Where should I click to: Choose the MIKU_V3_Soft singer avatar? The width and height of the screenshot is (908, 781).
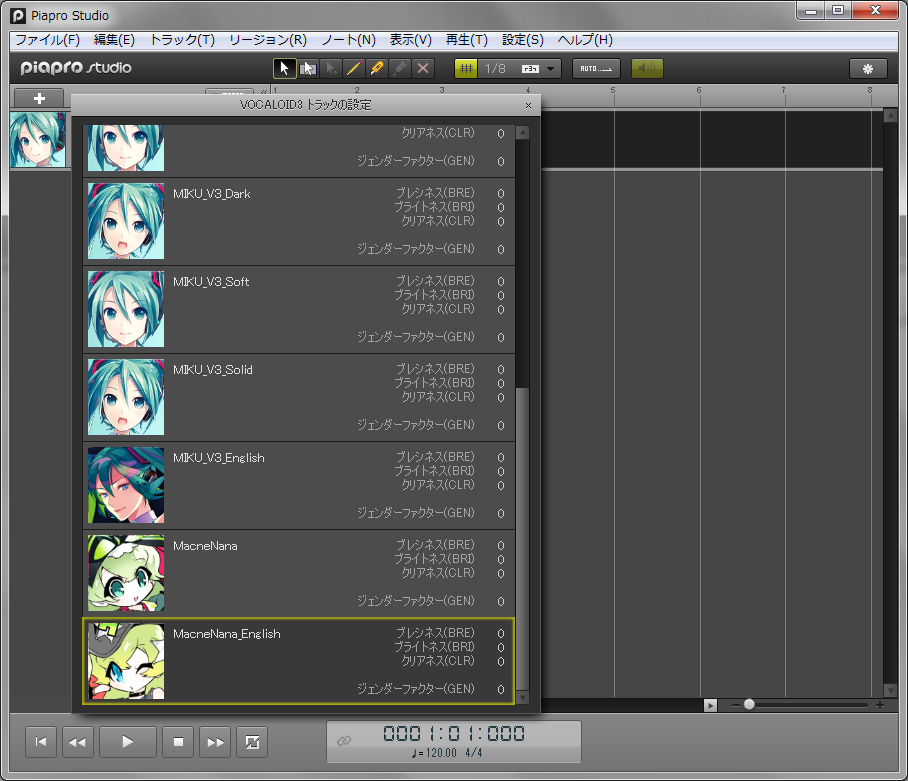(126, 309)
